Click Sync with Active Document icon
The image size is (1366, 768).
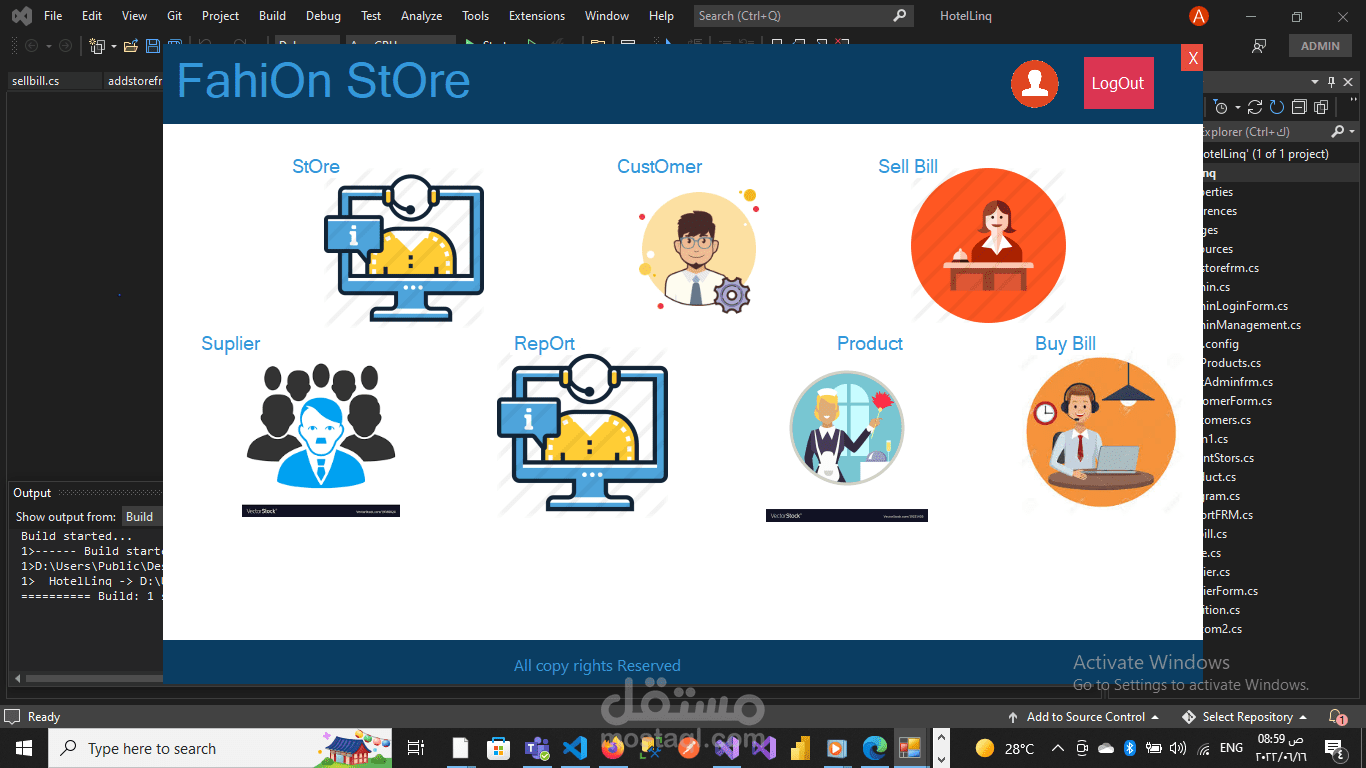click(1255, 107)
